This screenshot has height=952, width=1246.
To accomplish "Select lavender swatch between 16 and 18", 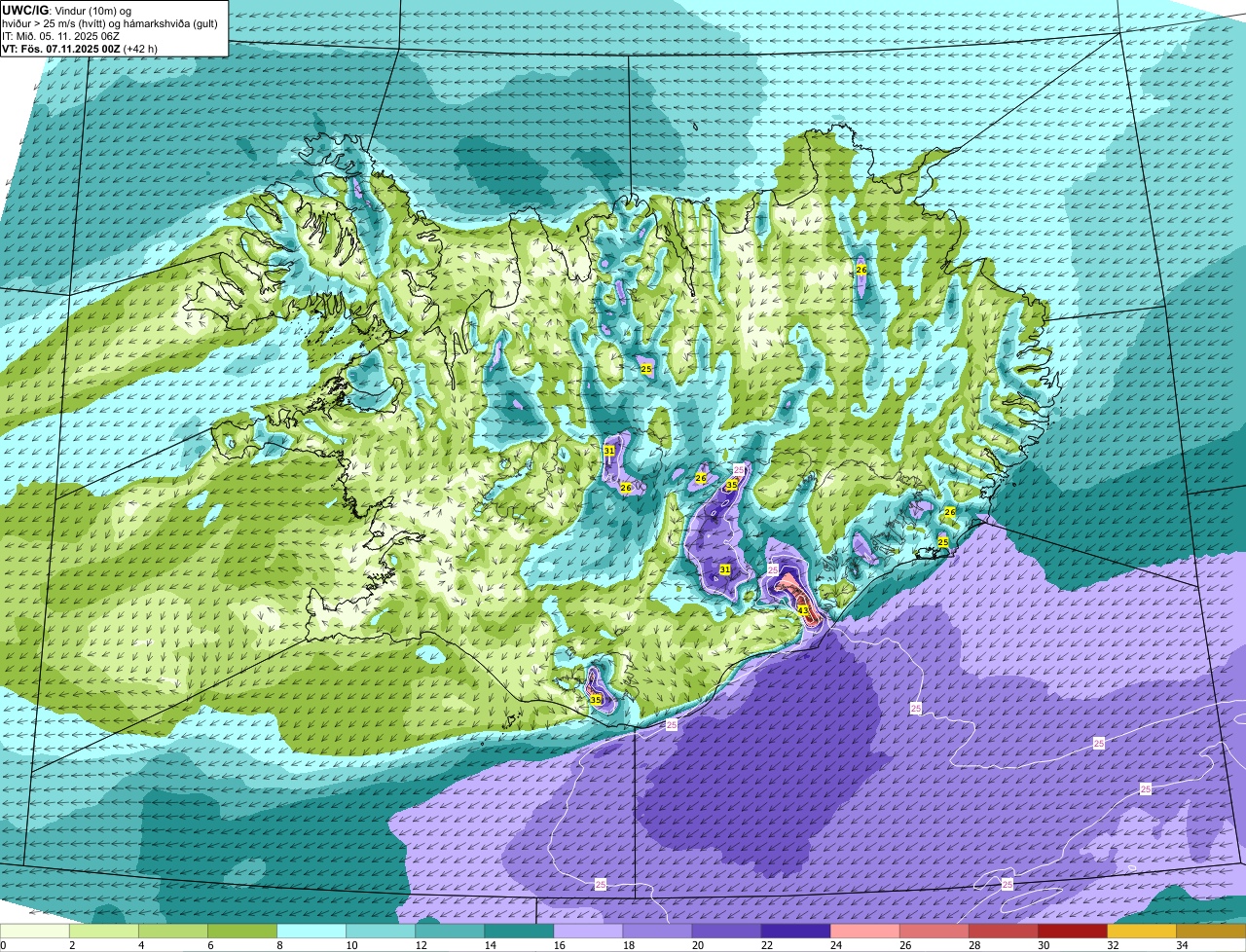I will pyautogui.click(x=588, y=932).
